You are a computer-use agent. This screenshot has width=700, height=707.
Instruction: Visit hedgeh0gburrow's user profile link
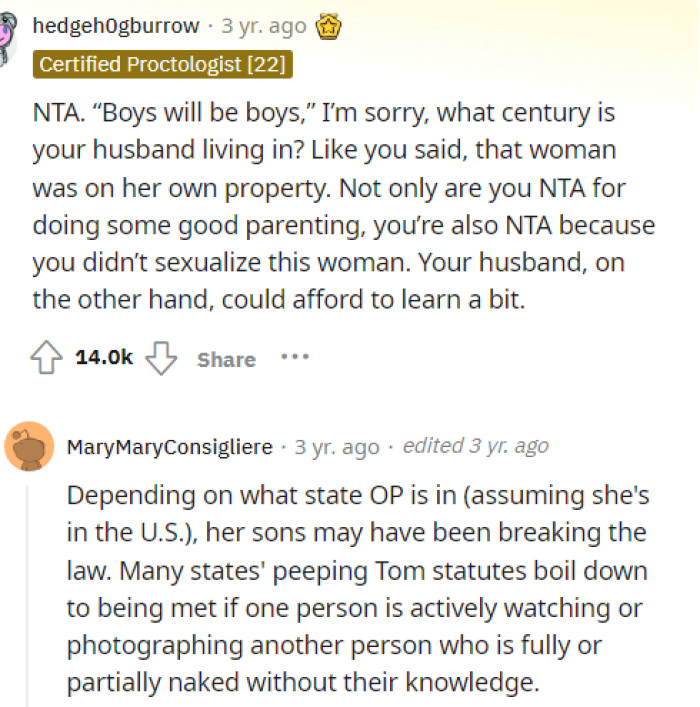pos(116,25)
